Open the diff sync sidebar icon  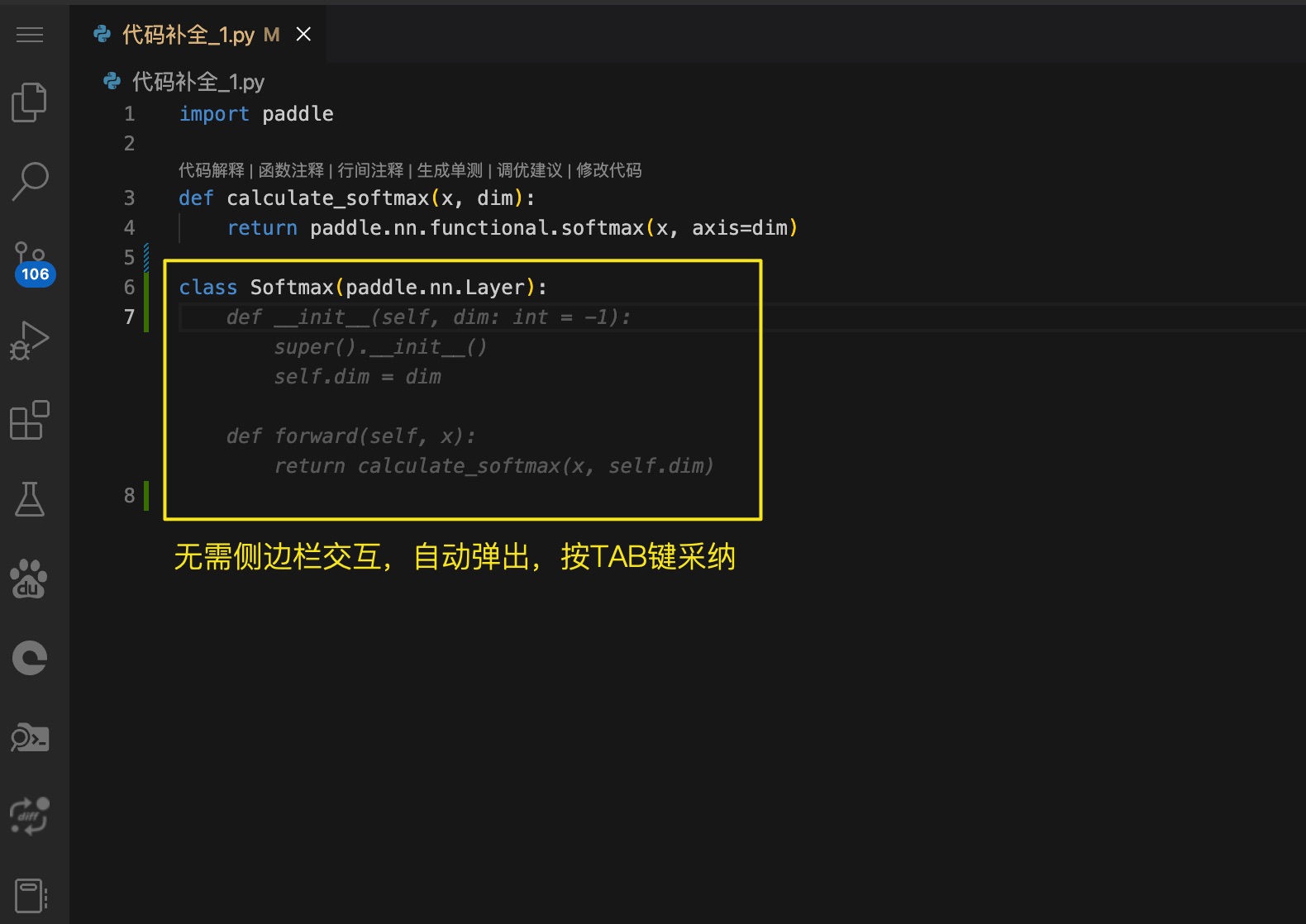pyautogui.click(x=30, y=816)
